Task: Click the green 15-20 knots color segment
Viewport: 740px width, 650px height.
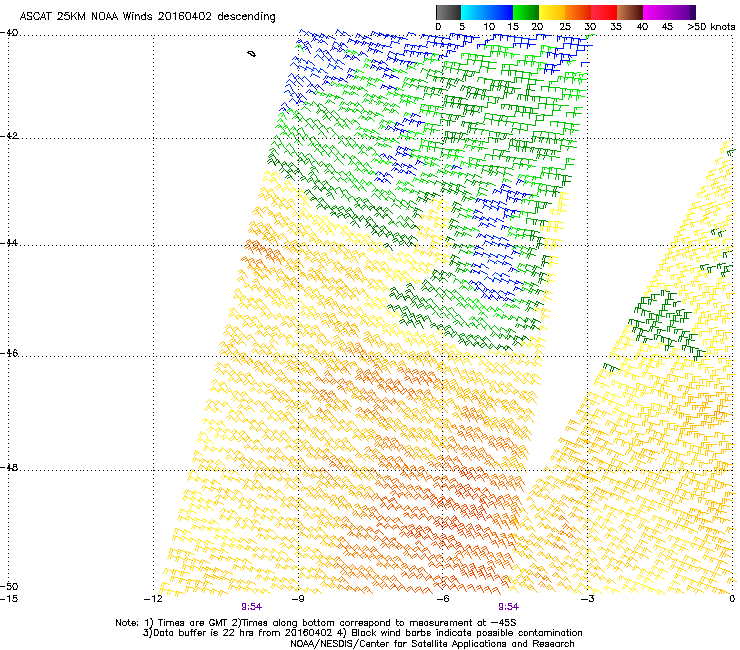Action: pyautogui.click(x=526, y=12)
